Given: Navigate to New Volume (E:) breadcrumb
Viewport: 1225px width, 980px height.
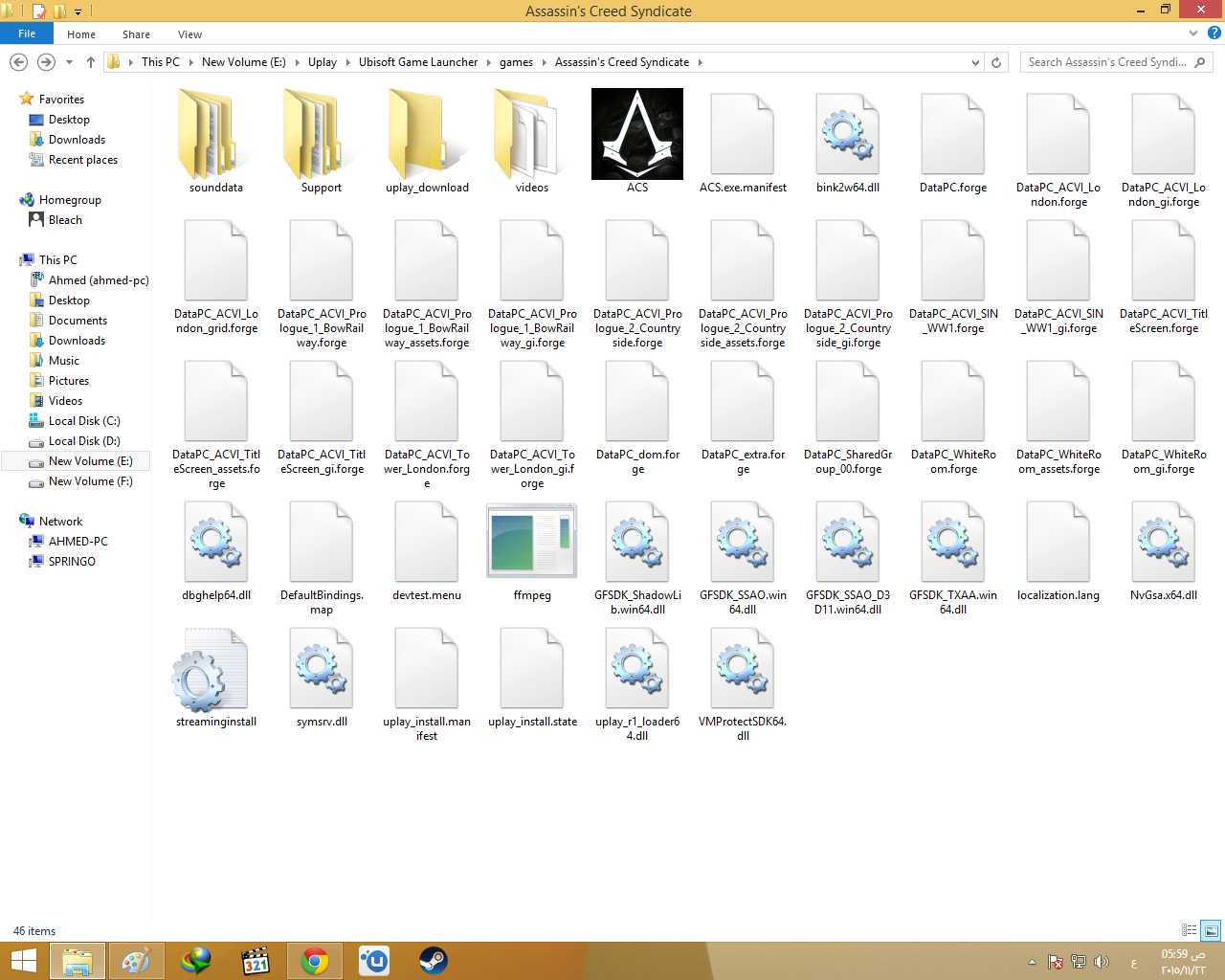Looking at the screenshot, I should [x=244, y=62].
